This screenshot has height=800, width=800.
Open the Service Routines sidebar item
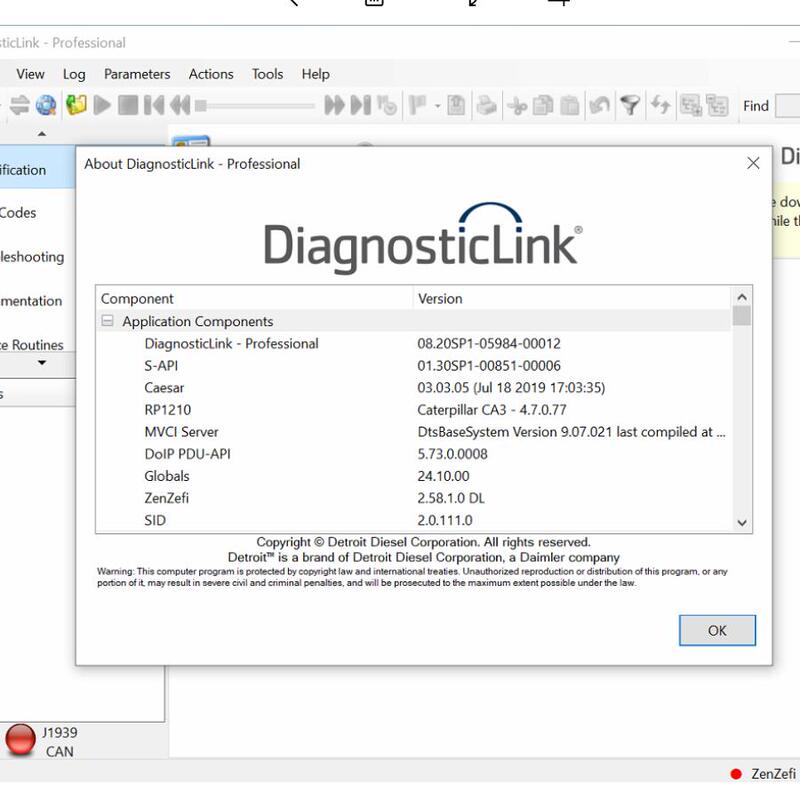(x=37, y=344)
